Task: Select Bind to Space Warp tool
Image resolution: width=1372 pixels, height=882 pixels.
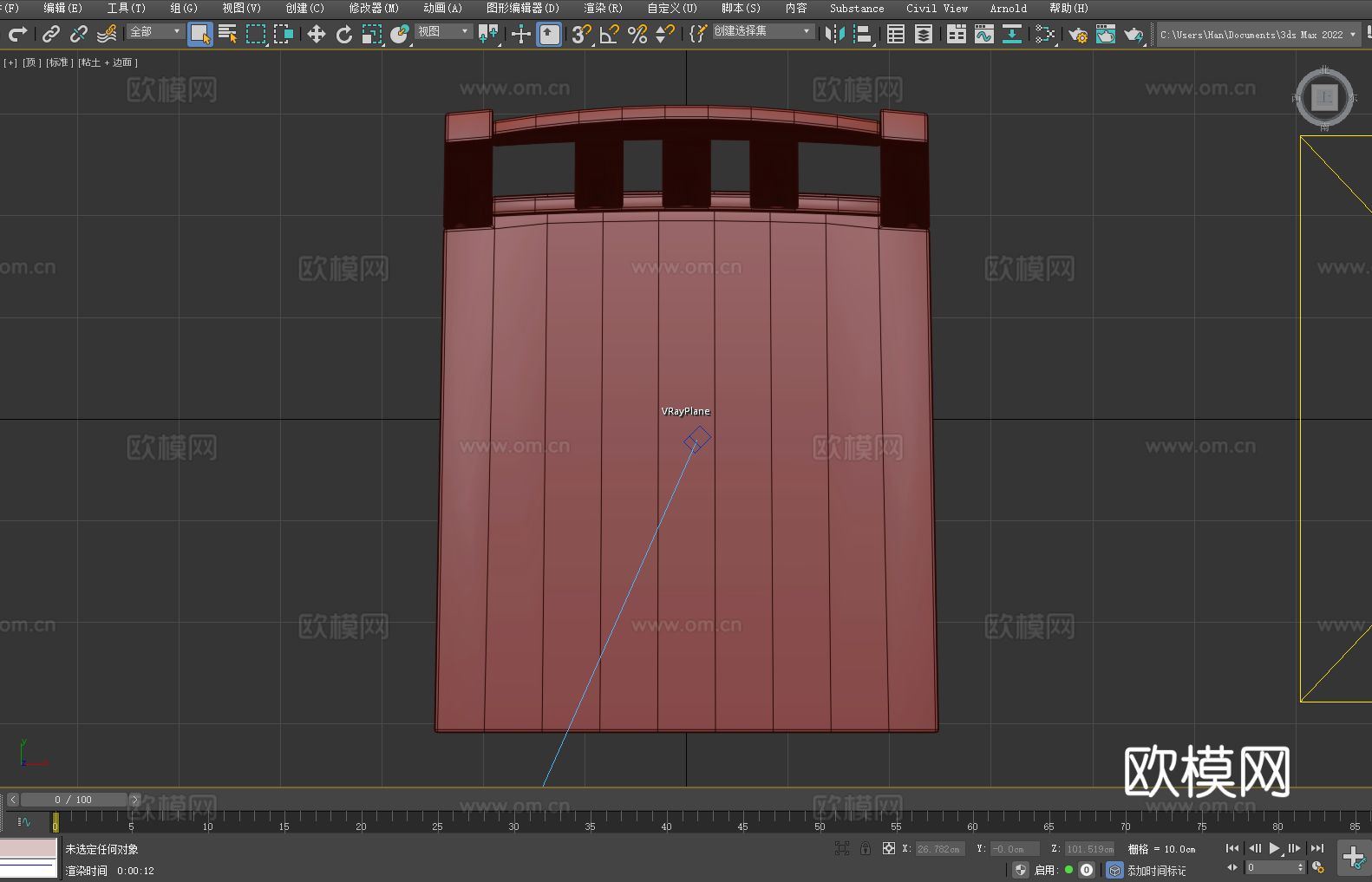Action: 107,35
